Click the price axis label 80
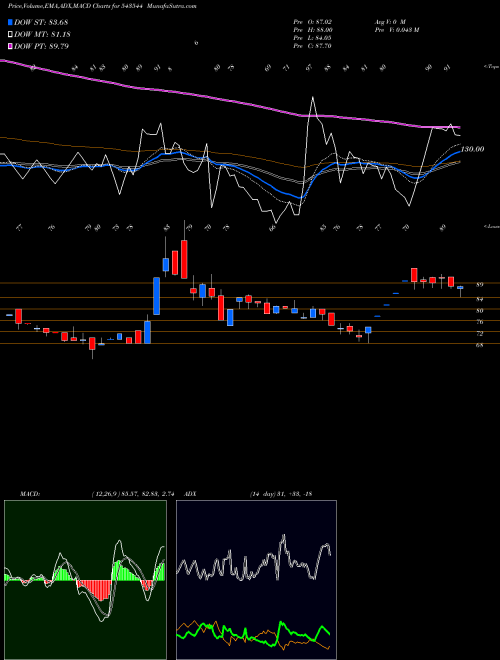Image resolution: width=500 pixels, height=660 pixels. click(x=479, y=311)
